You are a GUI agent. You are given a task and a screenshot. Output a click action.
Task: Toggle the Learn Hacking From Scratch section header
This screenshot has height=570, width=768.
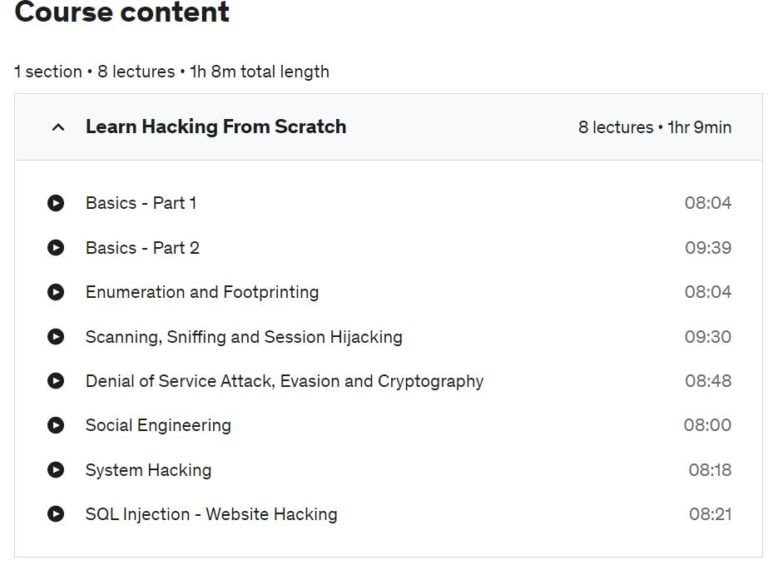216,127
